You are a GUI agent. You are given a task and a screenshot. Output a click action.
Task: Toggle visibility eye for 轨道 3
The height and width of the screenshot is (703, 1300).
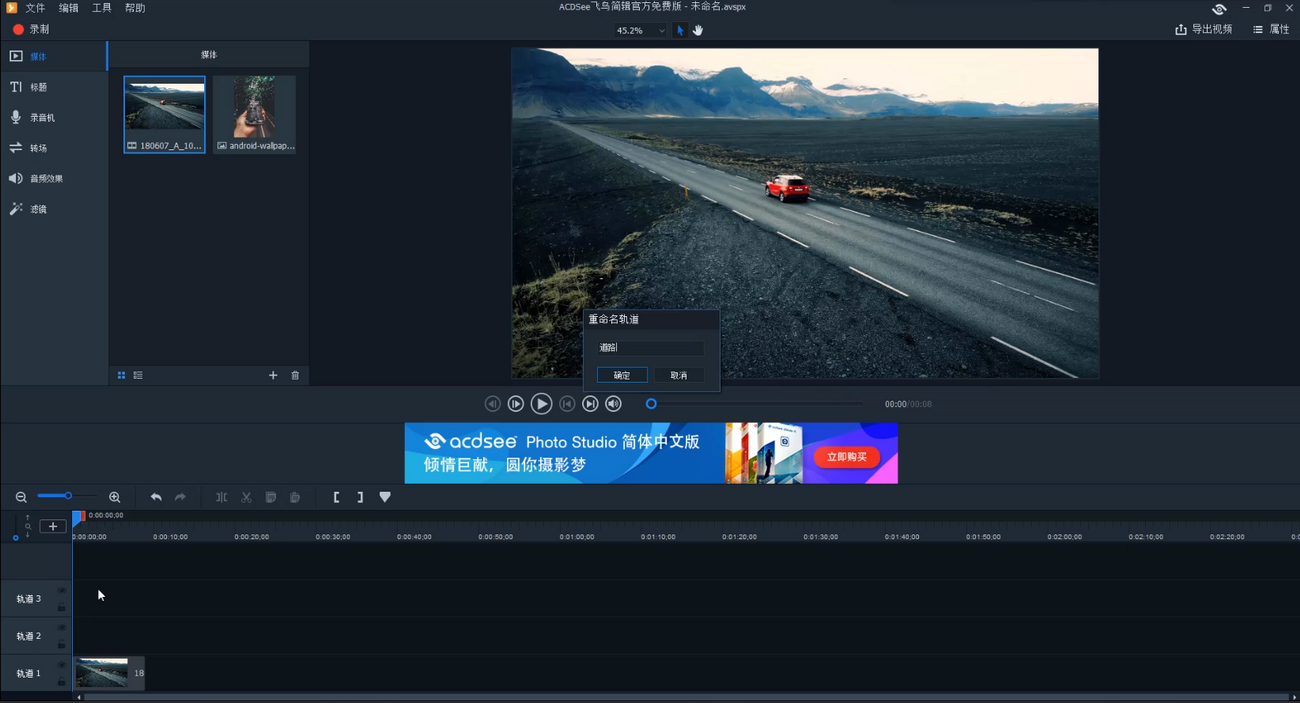[62, 591]
